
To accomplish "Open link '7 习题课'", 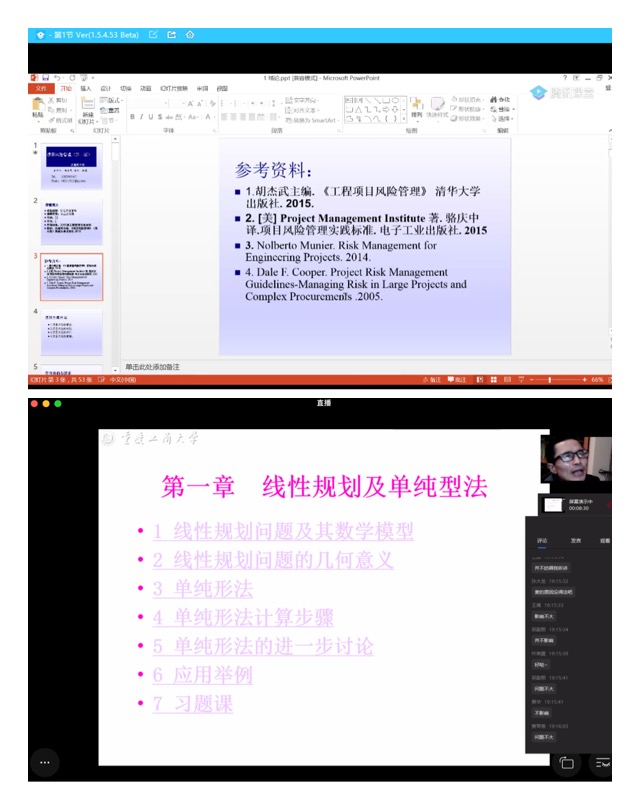I will click(193, 704).
